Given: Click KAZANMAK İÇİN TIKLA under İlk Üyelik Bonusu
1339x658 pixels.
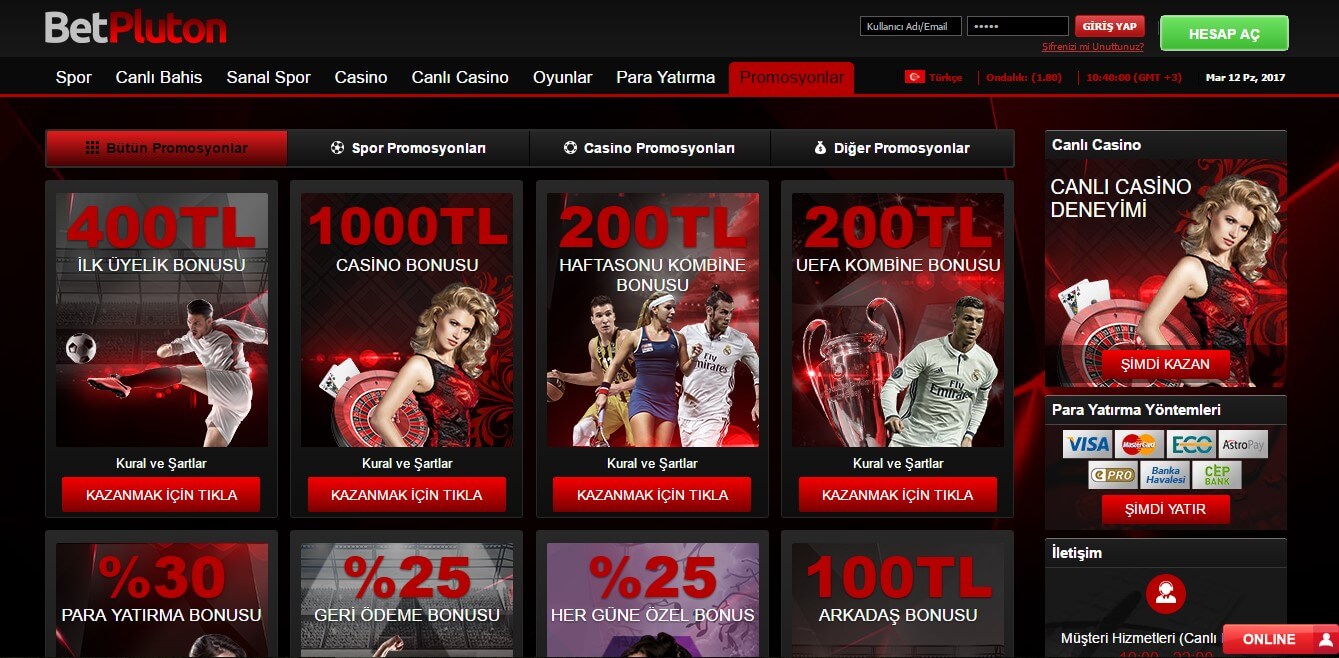Looking at the screenshot, I should (162, 495).
